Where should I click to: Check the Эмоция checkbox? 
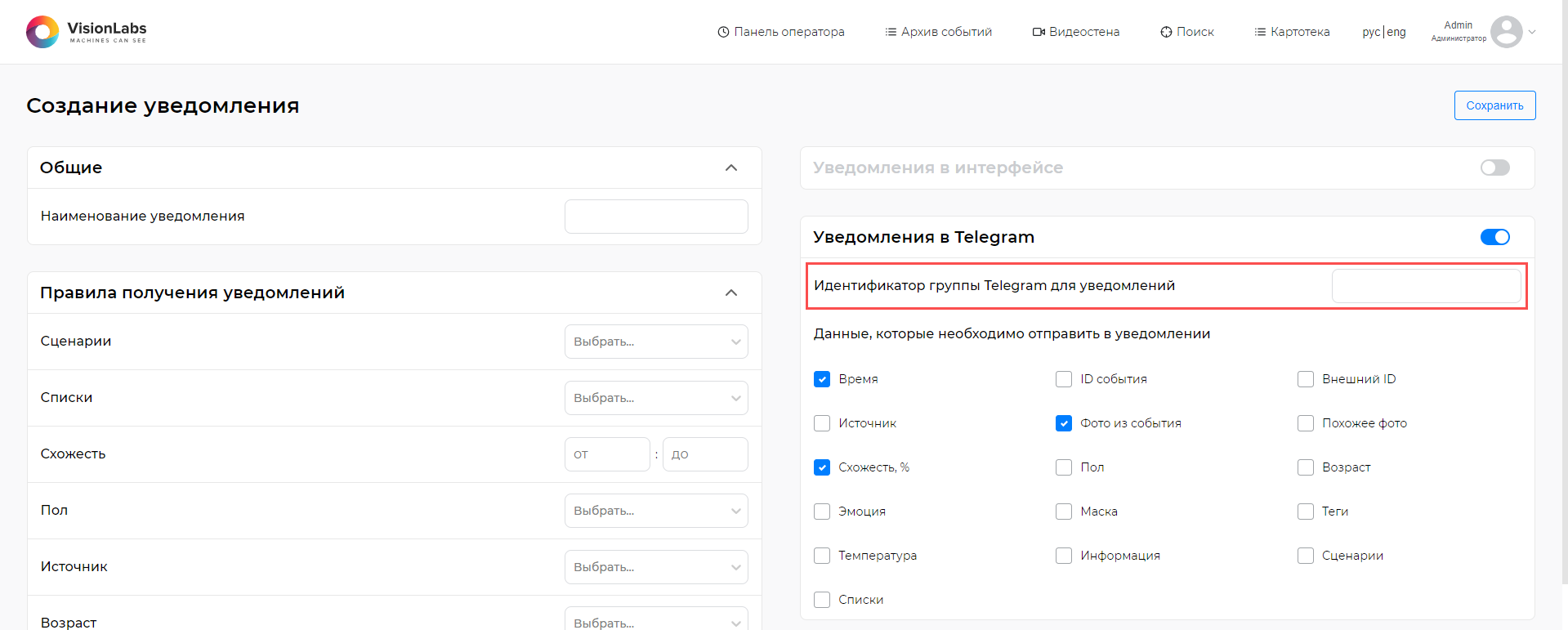[x=822, y=512]
